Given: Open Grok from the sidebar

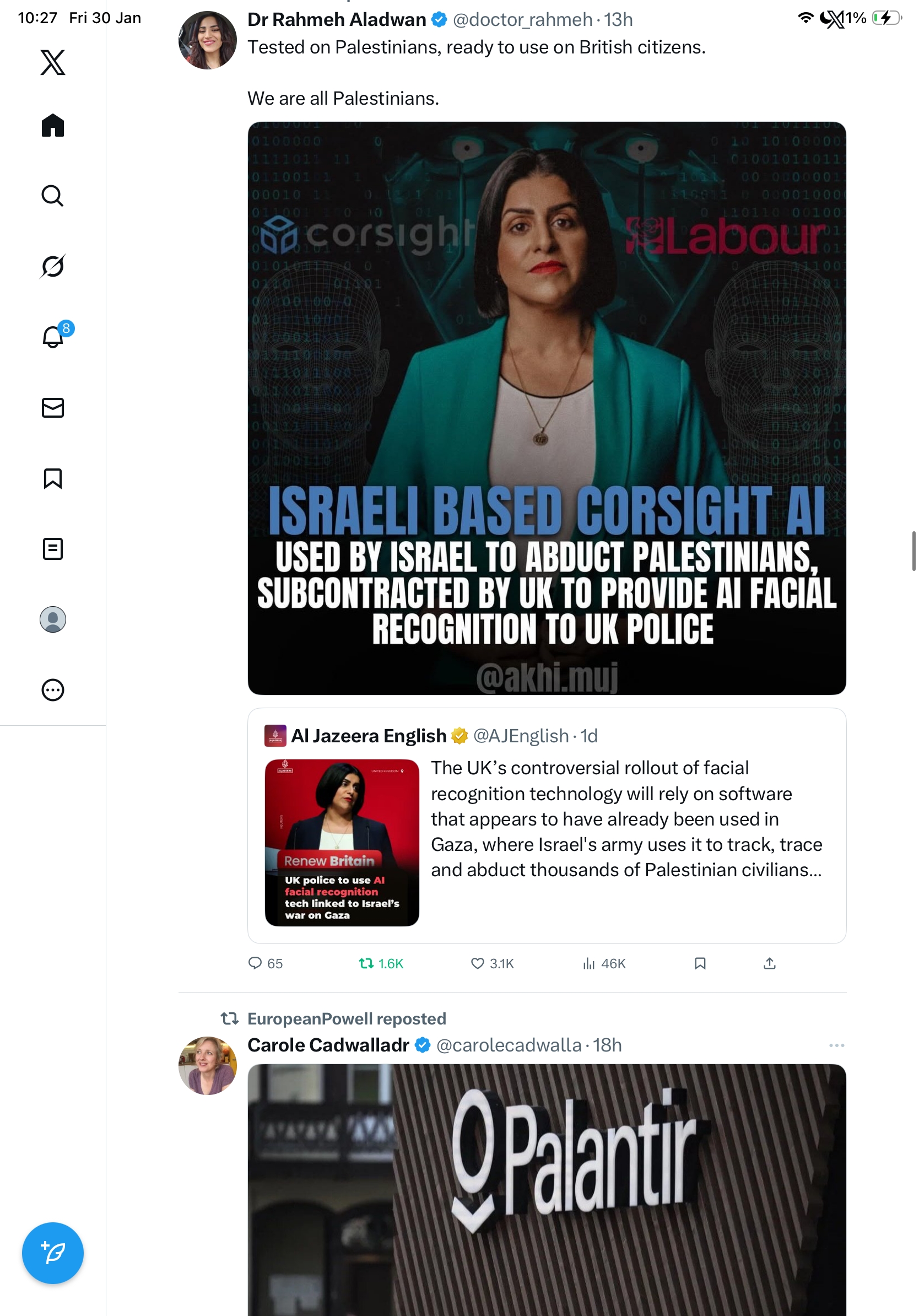Looking at the screenshot, I should pyautogui.click(x=53, y=266).
